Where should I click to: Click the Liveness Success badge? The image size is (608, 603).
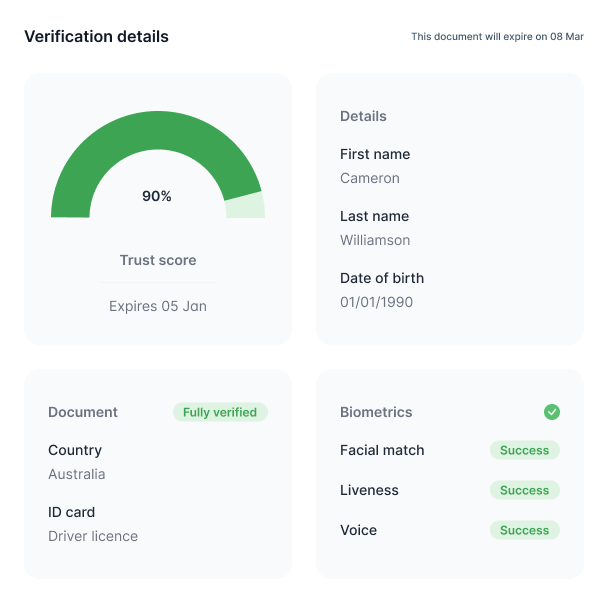[x=525, y=490]
